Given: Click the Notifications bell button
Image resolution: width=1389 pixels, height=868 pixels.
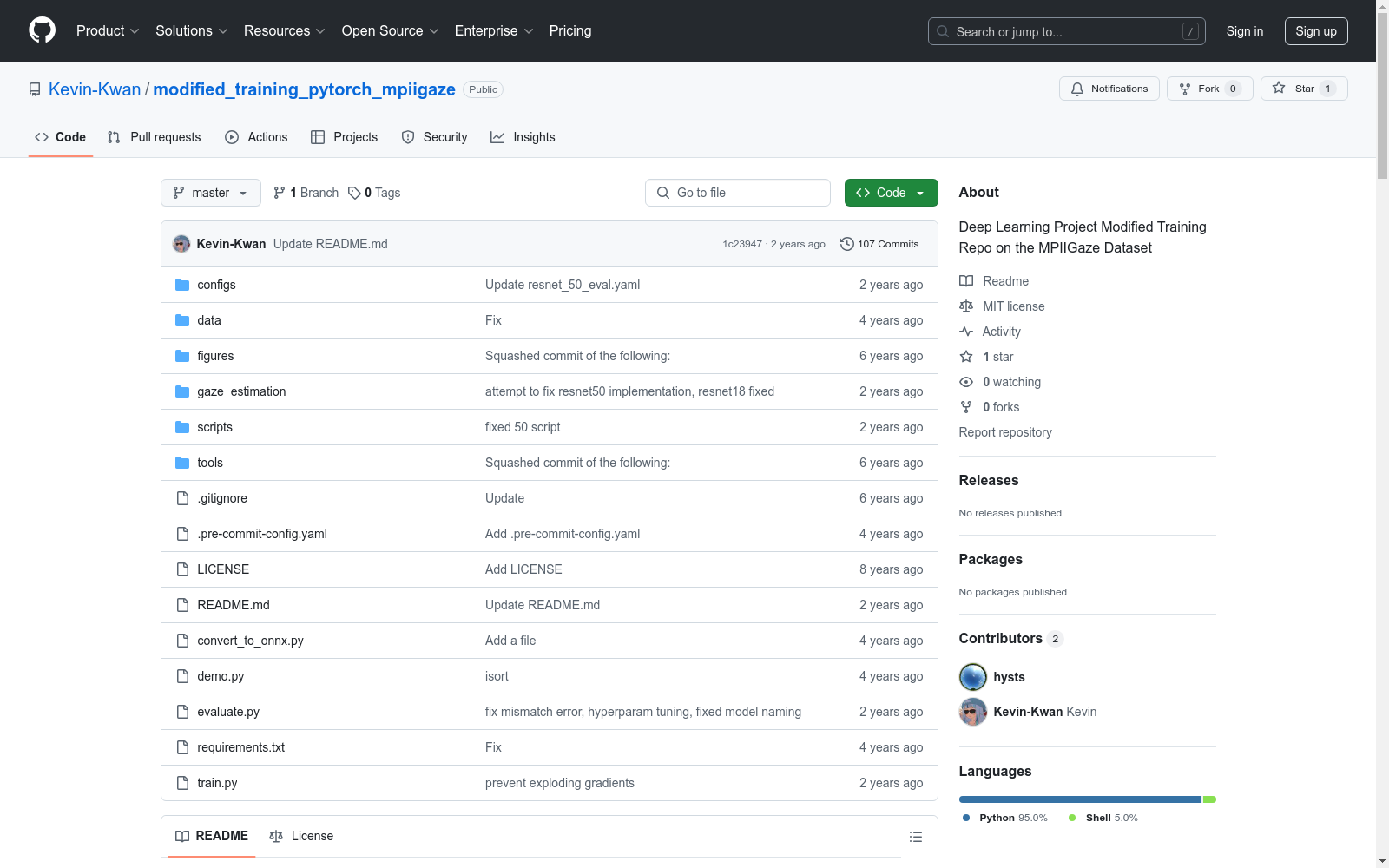Looking at the screenshot, I should pos(1109,89).
